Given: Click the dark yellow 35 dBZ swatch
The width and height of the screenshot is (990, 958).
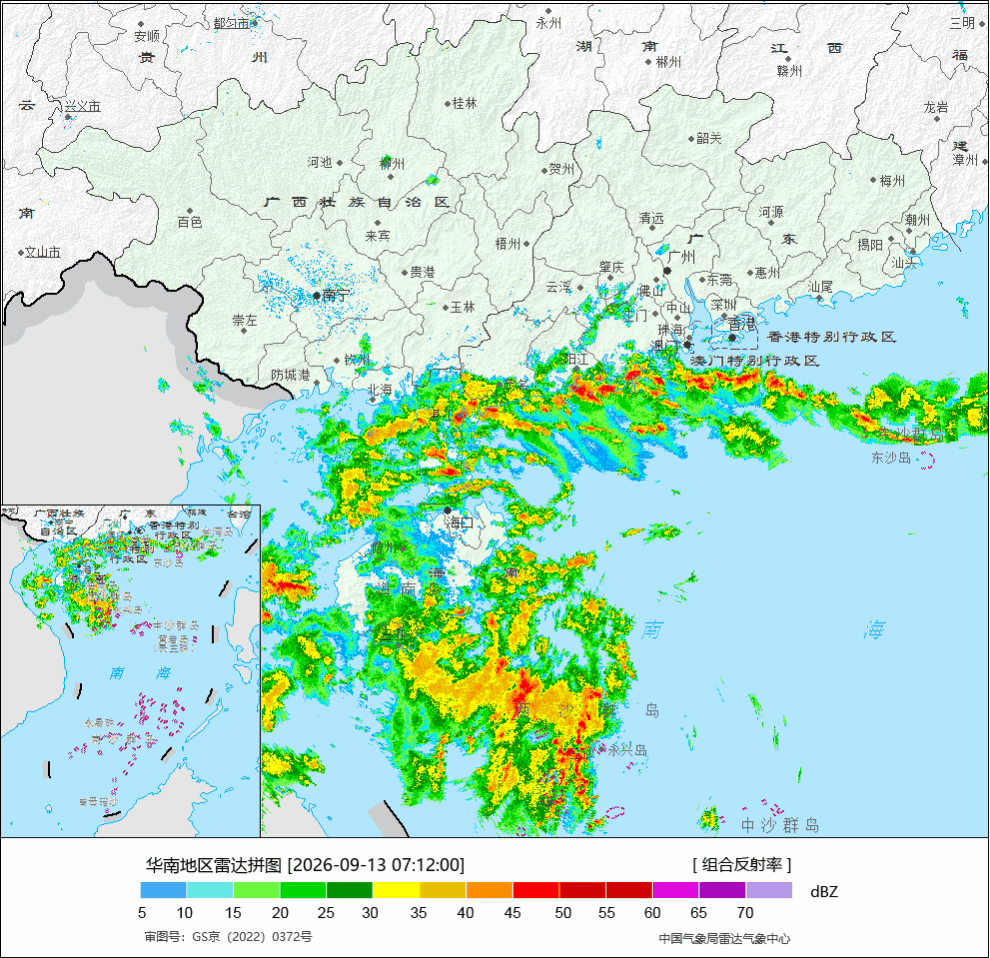Looking at the screenshot, I should (443, 890).
